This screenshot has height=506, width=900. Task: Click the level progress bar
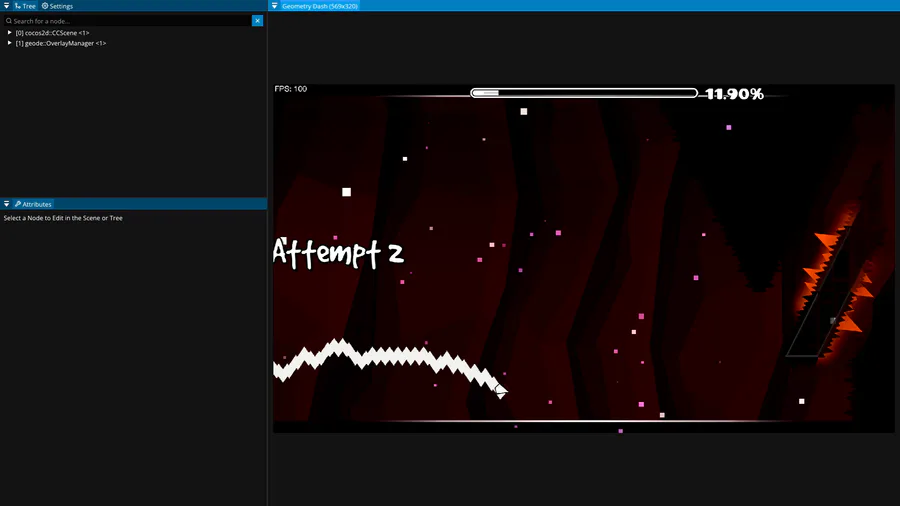tap(584, 93)
